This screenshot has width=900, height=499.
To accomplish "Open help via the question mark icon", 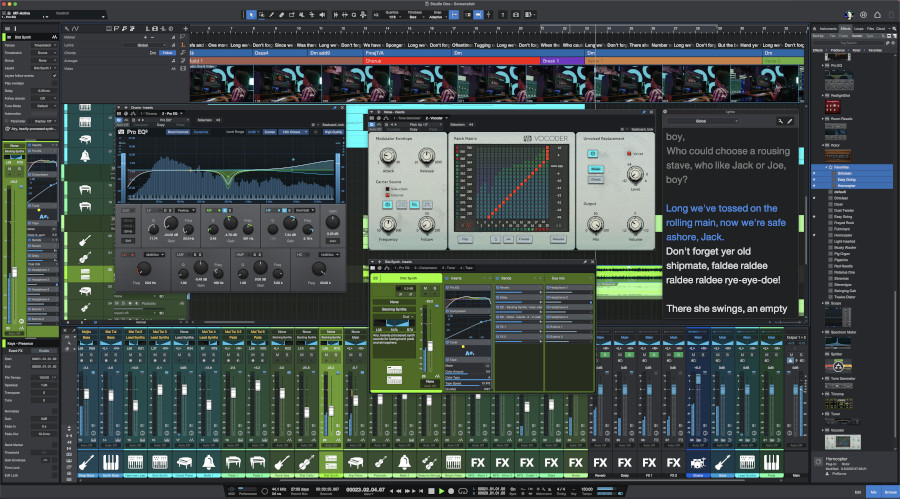I will click(x=502, y=15).
